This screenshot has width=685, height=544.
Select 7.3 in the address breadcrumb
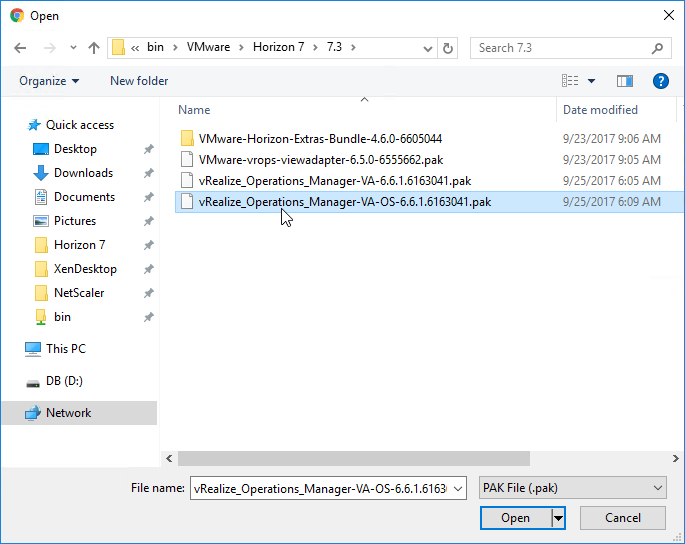point(334,47)
